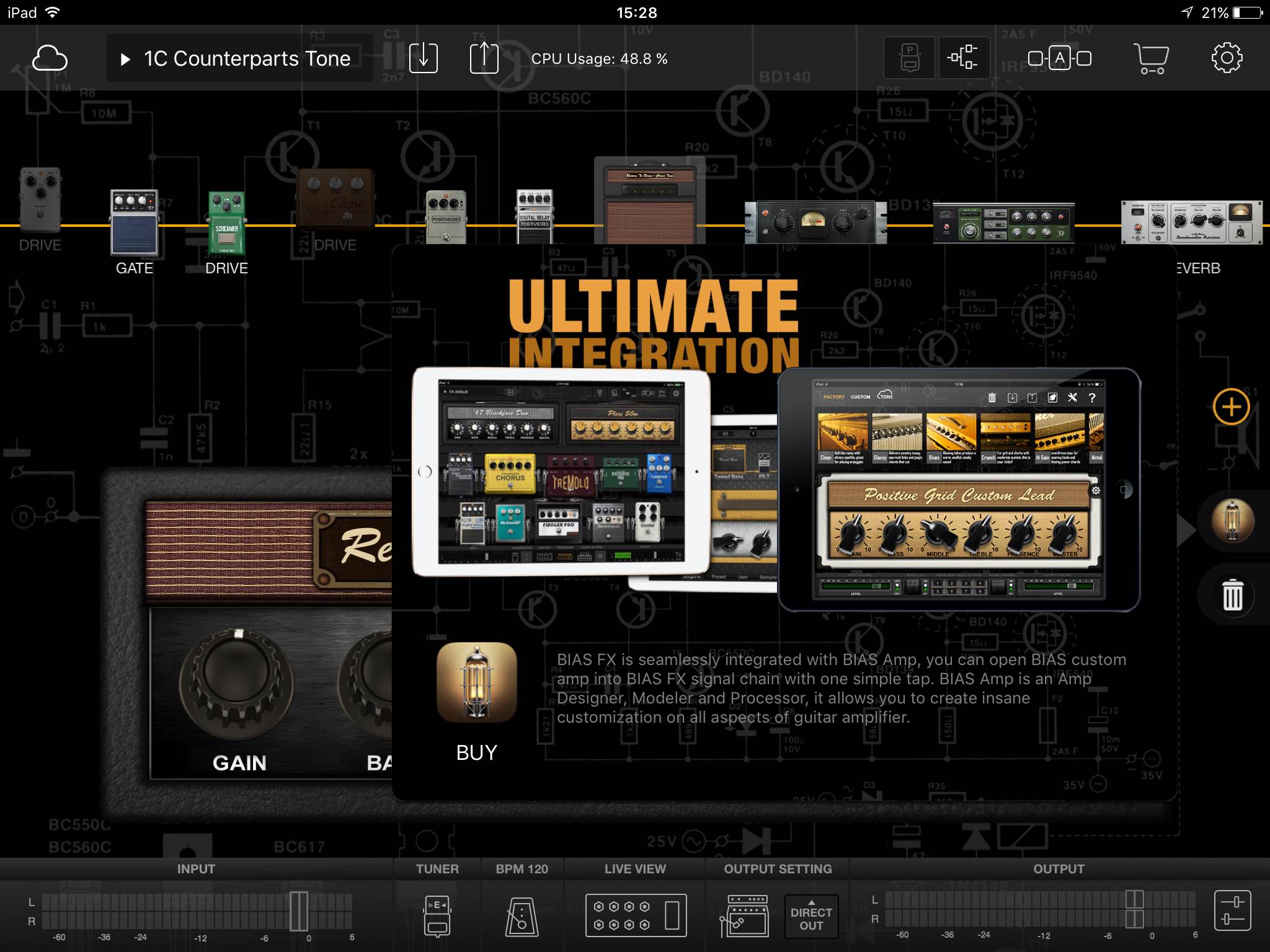Tap the share preset upload icon
Screen dimensions: 1270x952
(484, 58)
